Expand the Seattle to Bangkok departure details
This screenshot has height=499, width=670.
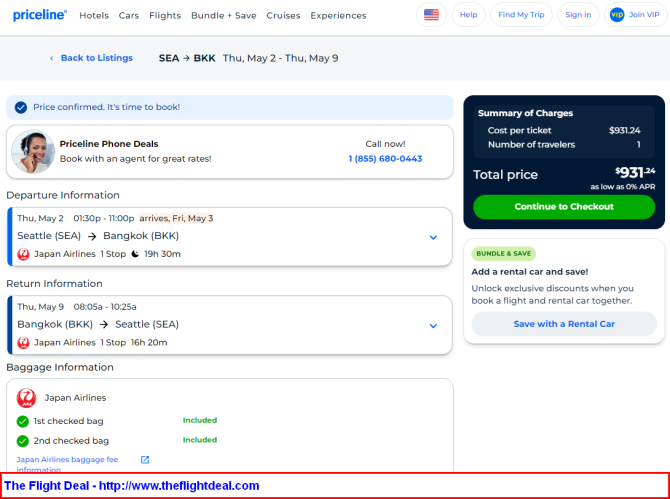pos(433,238)
